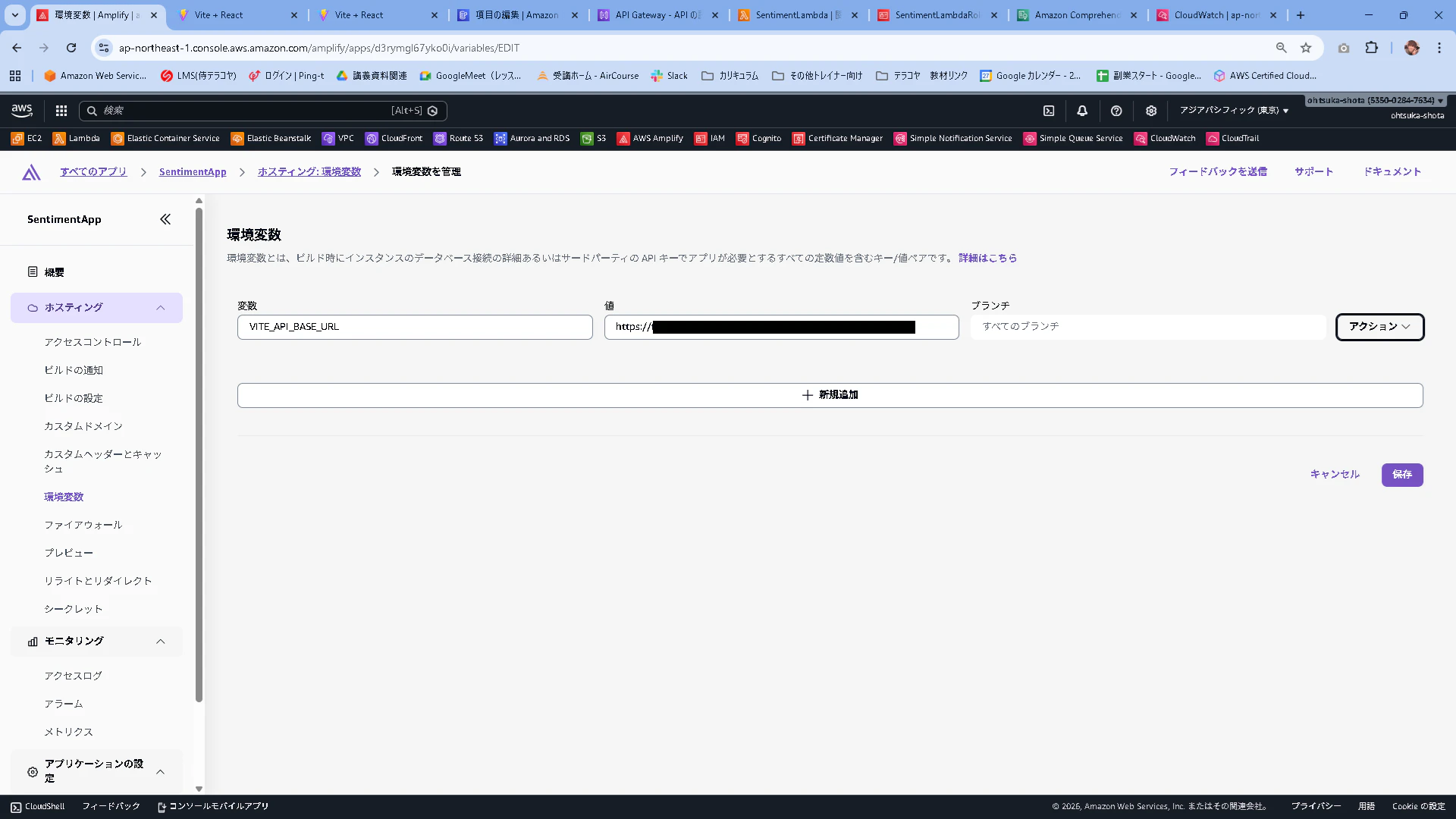This screenshot has height=819, width=1456.
Task: Open the アクション dropdown
Action: pyautogui.click(x=1379, y=327)
